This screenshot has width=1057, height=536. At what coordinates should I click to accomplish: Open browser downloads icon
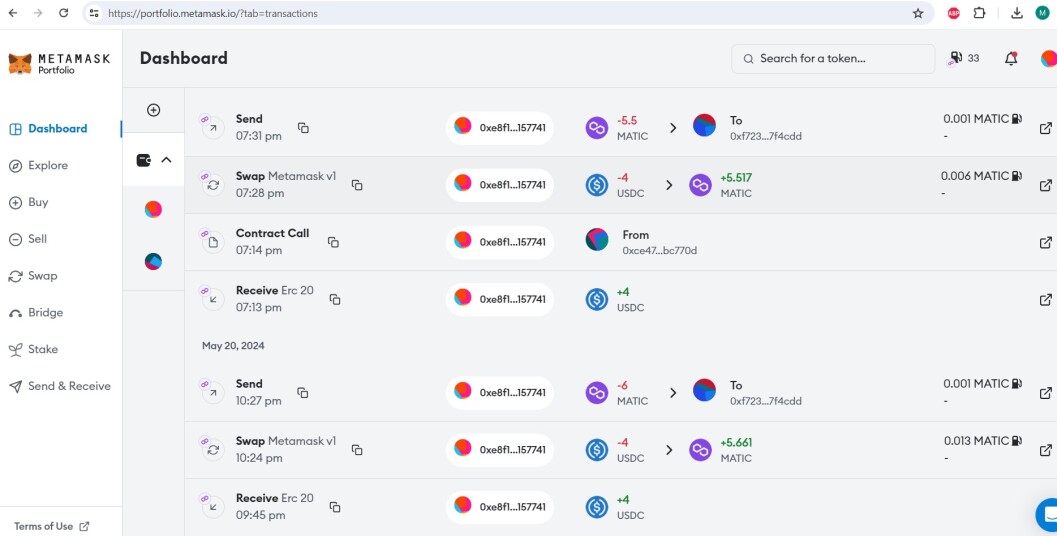tap(1017, 13)
